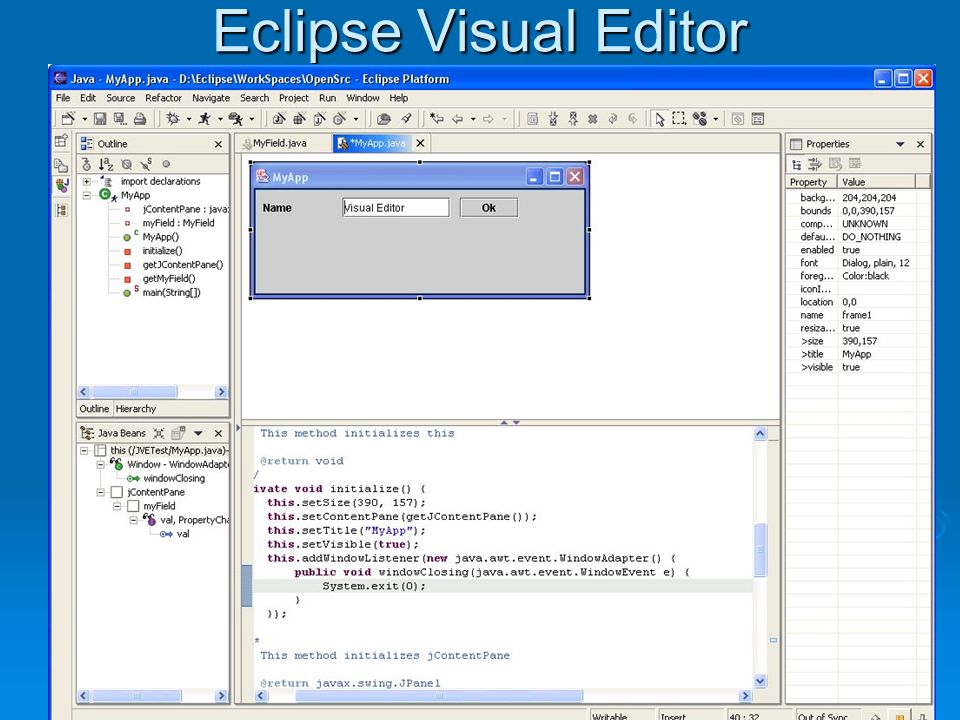This screenshot has height=720, width=960.
Task: Click the Debug bug icon
Action: [173, 119]
